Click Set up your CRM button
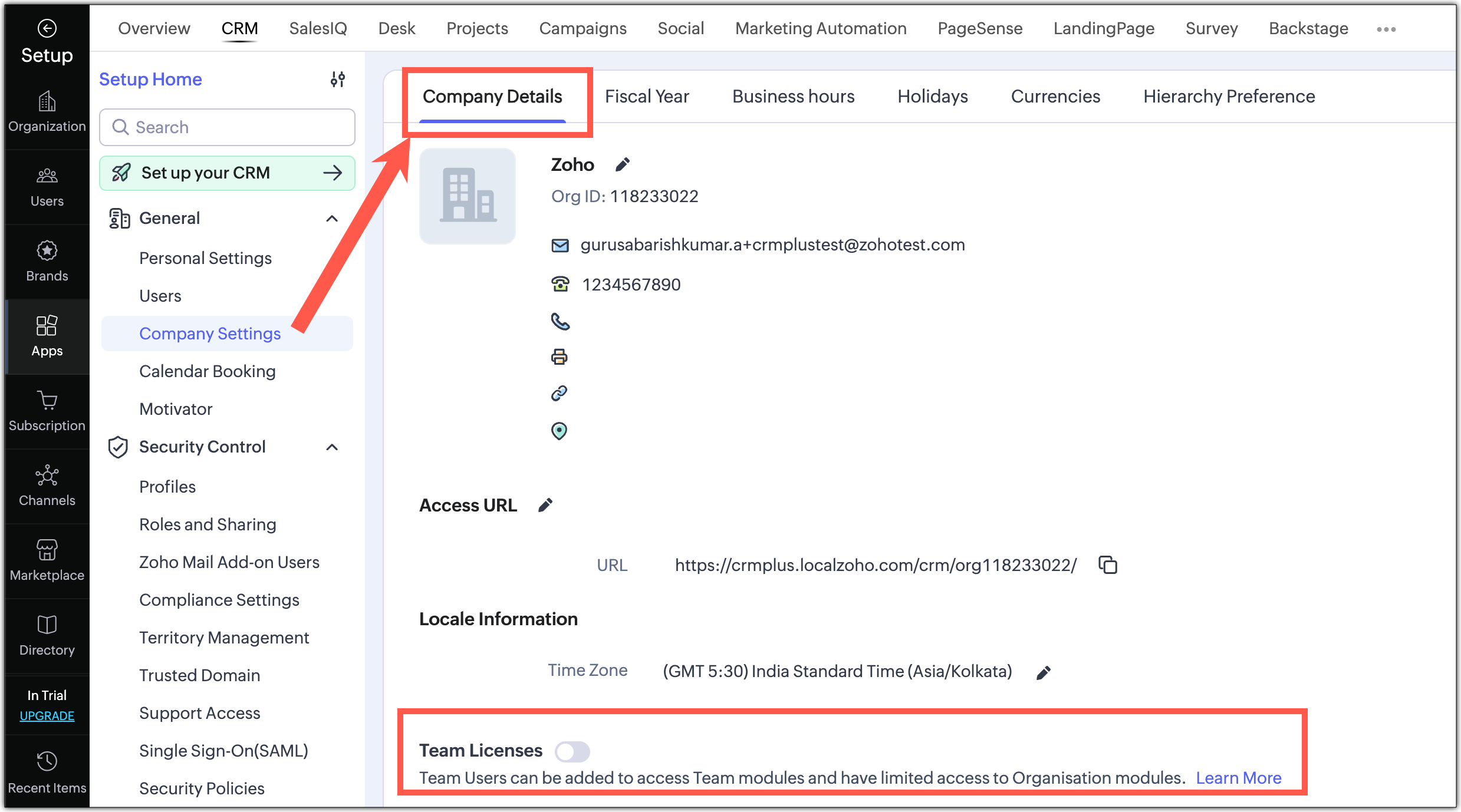The image size is (1461, 812). pos(227,173)
